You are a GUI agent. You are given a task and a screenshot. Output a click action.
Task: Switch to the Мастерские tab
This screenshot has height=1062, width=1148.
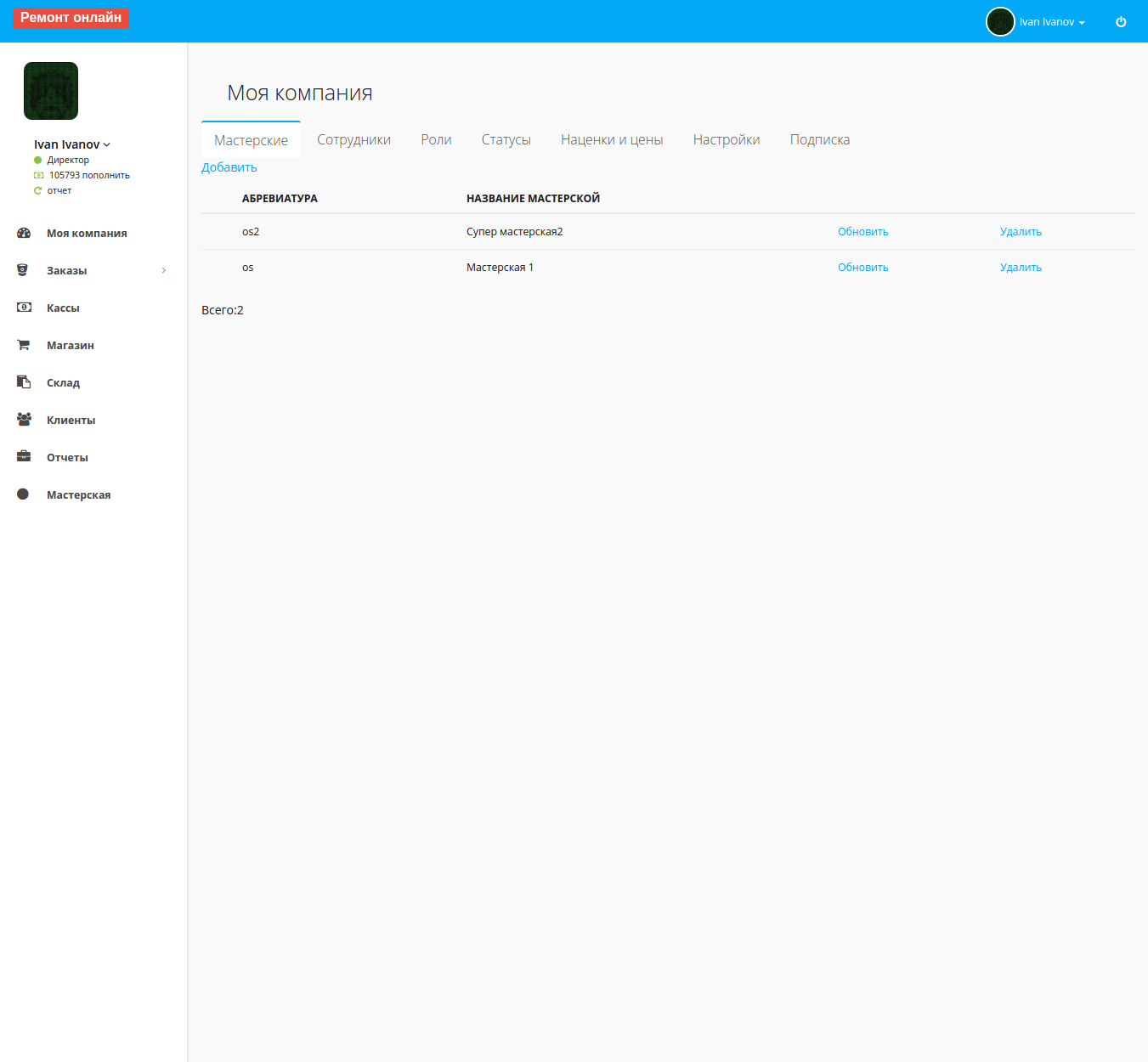pos(251,140)
